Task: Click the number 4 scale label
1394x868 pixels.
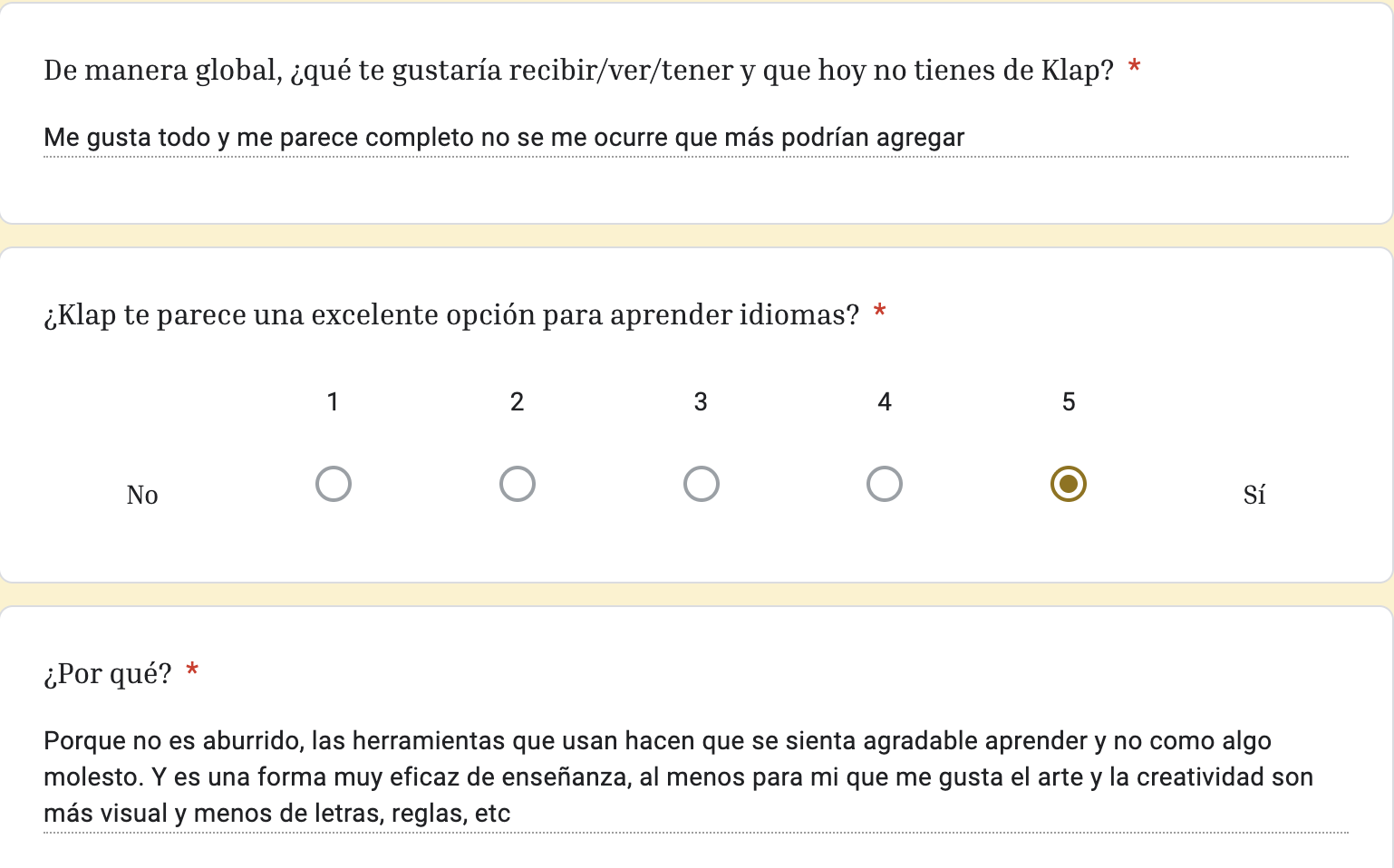Action: pos(885,401)
